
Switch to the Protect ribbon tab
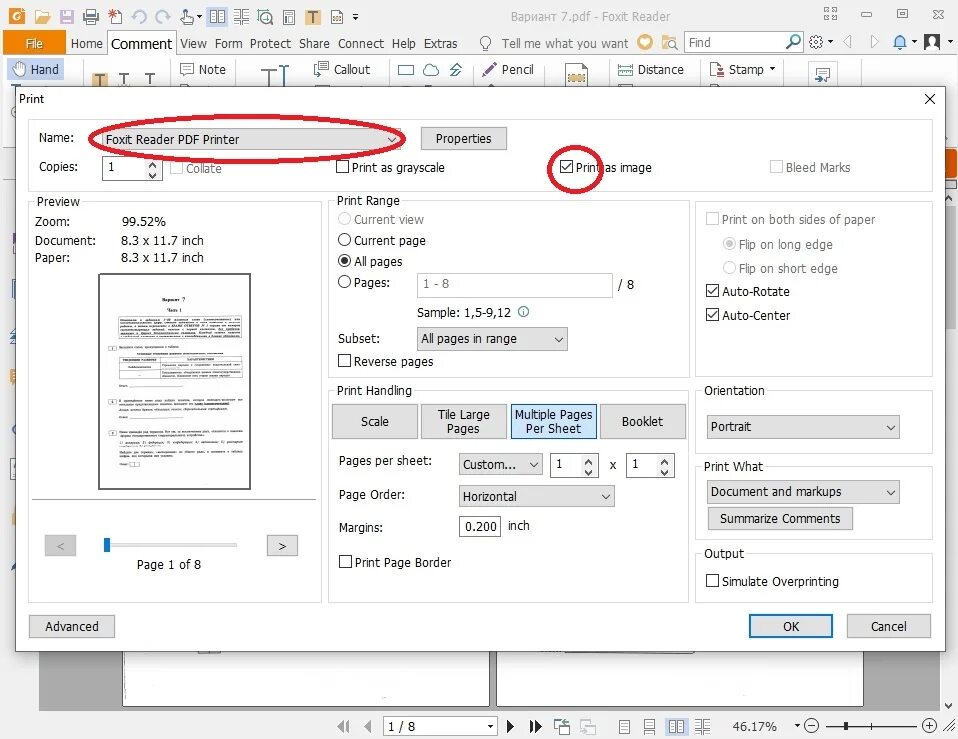270,43
